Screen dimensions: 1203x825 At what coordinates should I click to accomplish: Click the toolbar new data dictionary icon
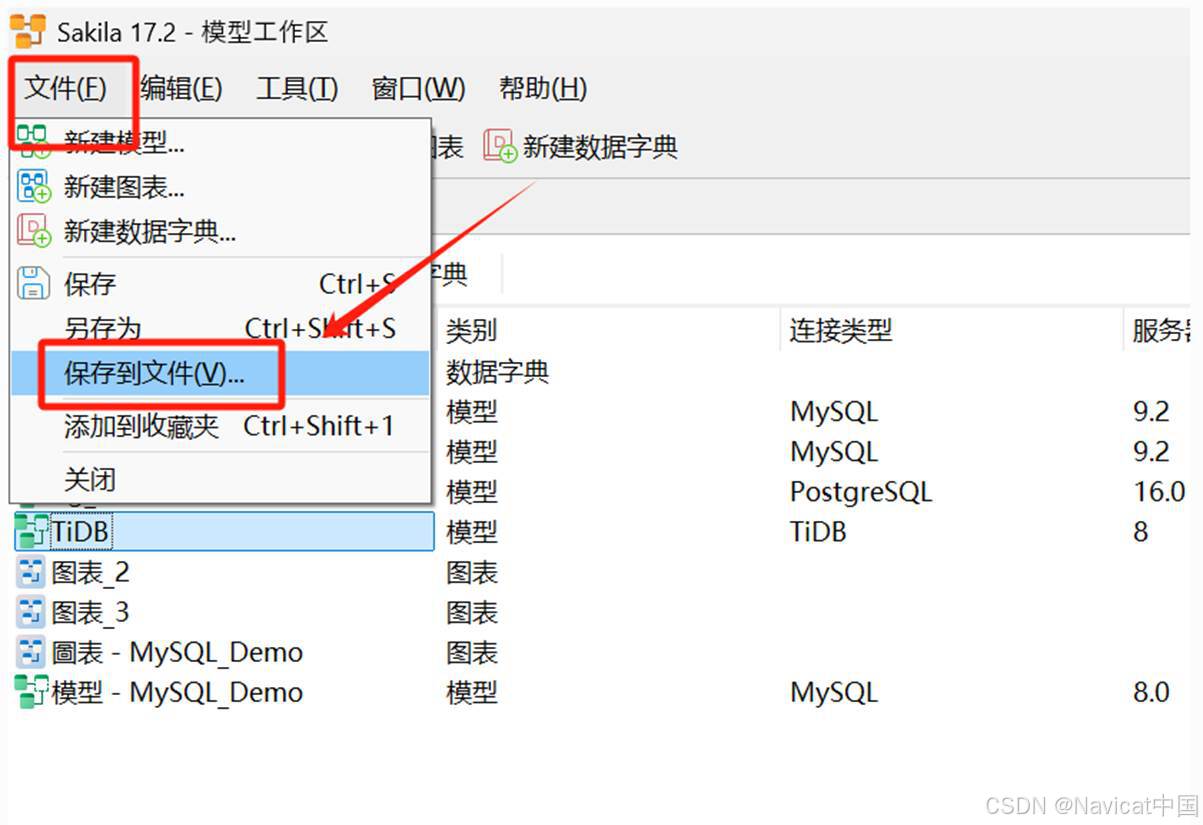click(500, 146)
